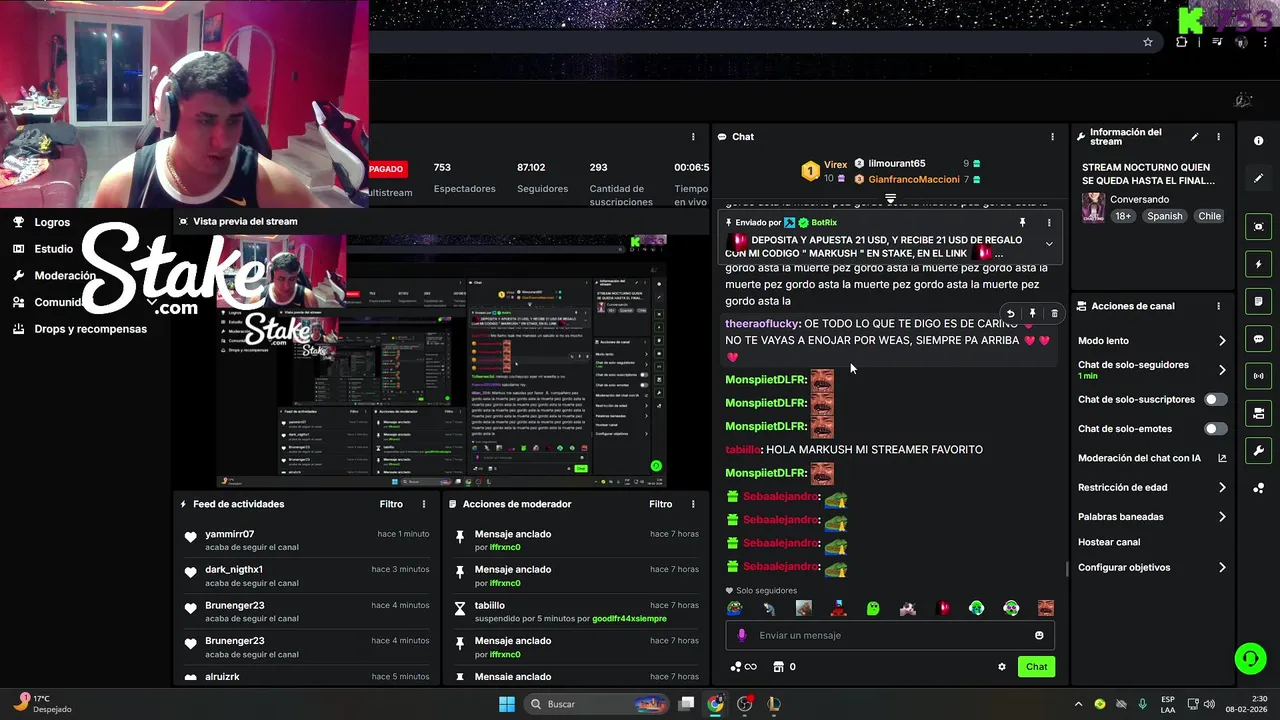Open Acciones de canal options menu

(x=1218, y=306)
